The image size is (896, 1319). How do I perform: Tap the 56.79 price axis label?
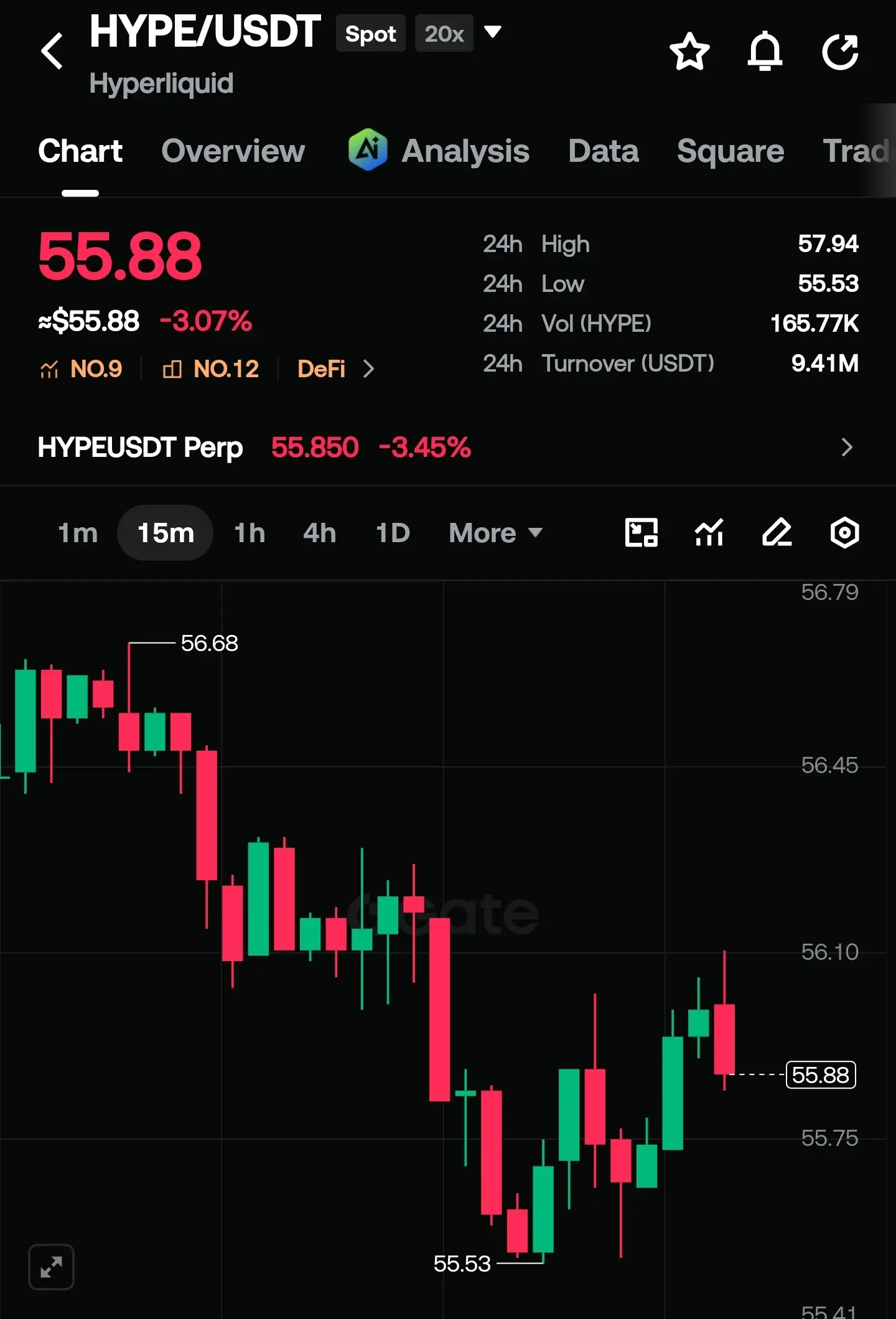[829, 592]
